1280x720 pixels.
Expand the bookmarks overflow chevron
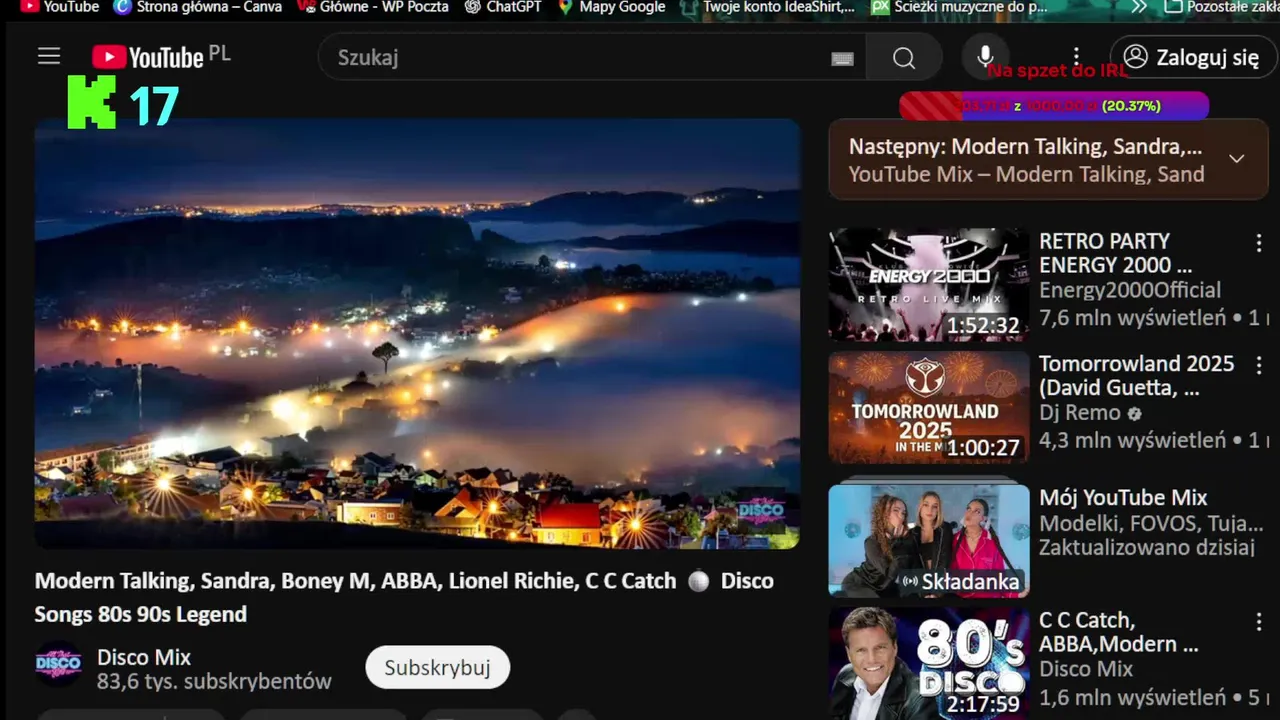pyautogui.click(x=1139, y=7)
